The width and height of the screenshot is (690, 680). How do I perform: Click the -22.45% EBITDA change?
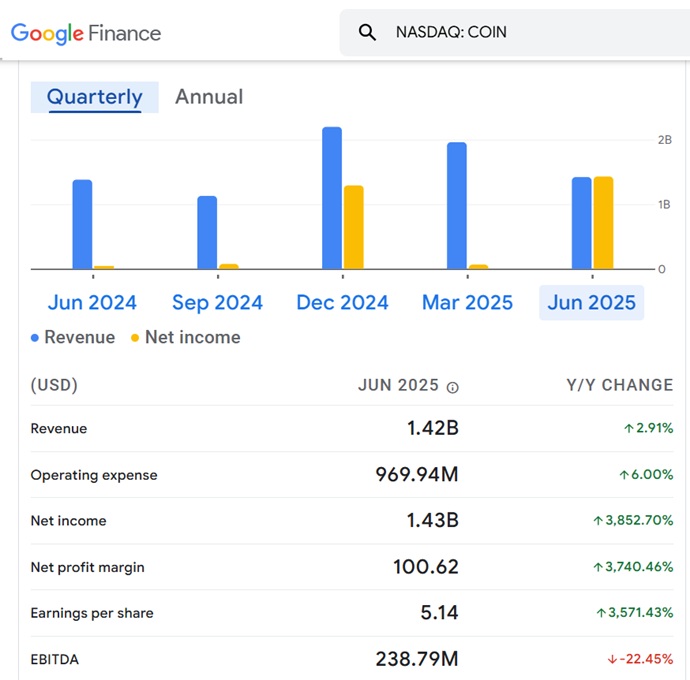click(x=640, y=659)
